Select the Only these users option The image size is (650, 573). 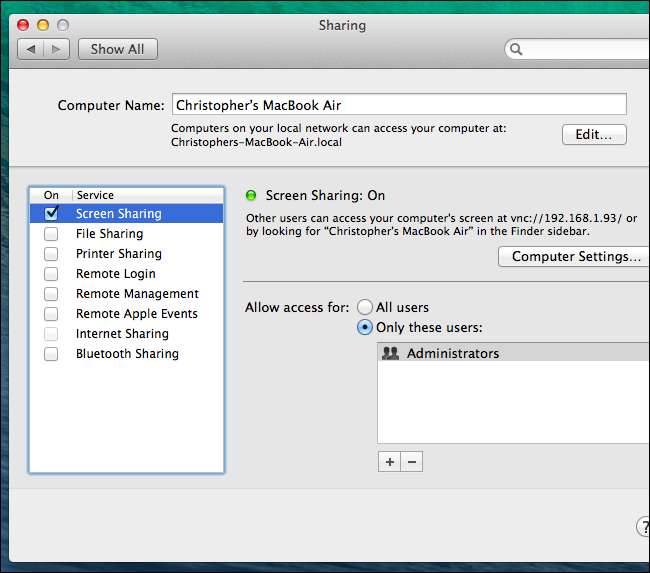365,328
